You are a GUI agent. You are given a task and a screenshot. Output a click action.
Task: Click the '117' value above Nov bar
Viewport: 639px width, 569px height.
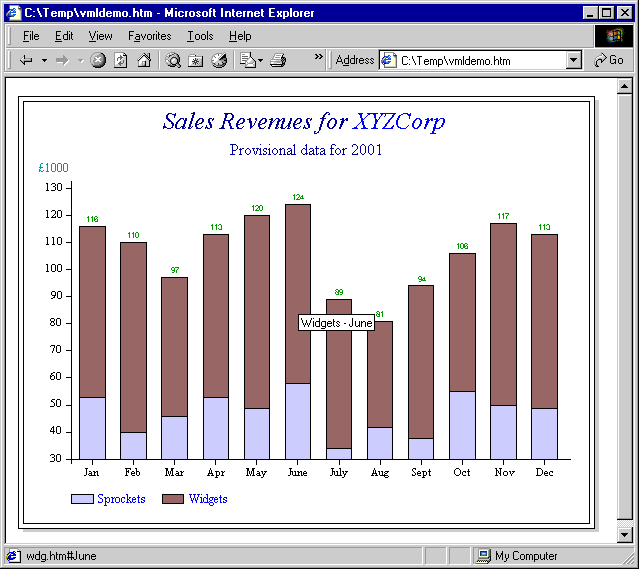click(x=503, y=216)
